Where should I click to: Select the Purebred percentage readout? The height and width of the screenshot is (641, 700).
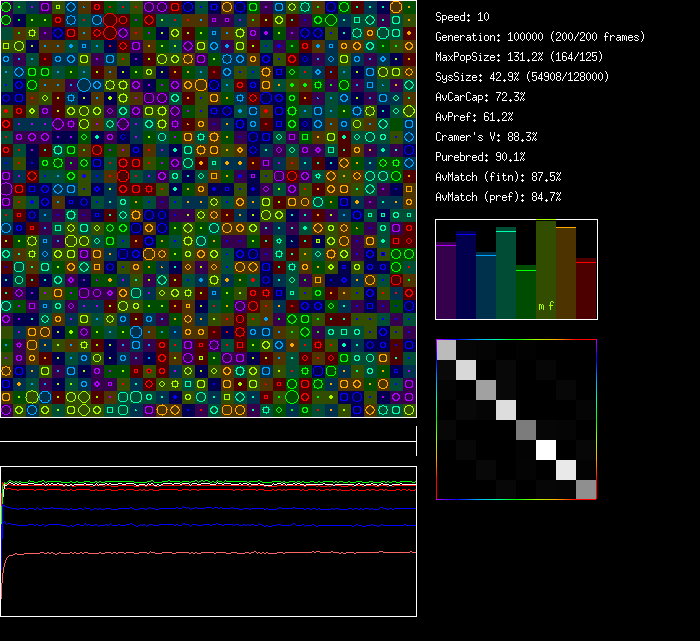479,157
